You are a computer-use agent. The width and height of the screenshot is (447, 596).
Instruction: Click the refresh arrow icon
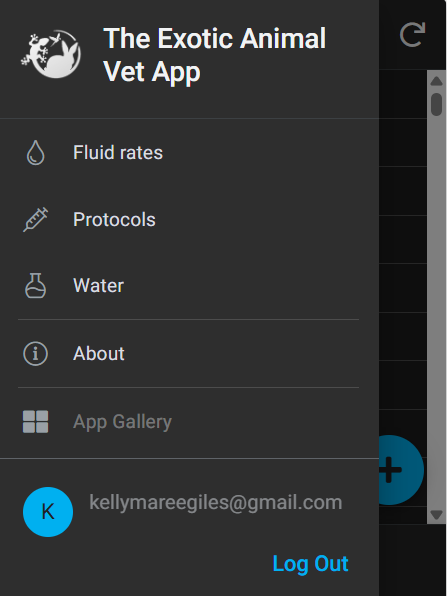tap(412, 35)
